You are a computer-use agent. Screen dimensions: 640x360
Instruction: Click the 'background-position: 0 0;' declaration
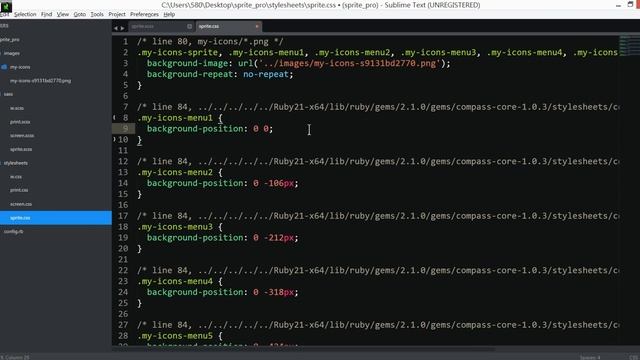210,129
